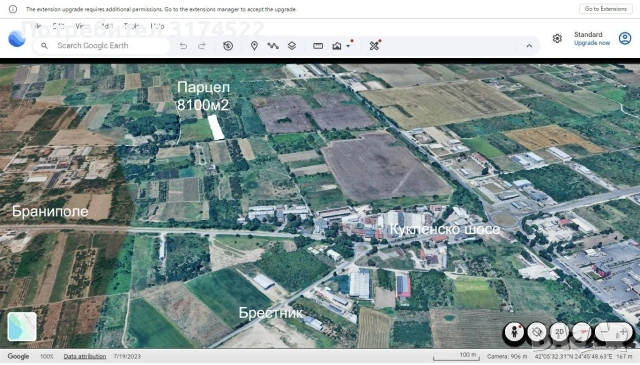This screenshot has height=365, width=640.
Task: Click the building design tool icon
Action: click(337, 46)
